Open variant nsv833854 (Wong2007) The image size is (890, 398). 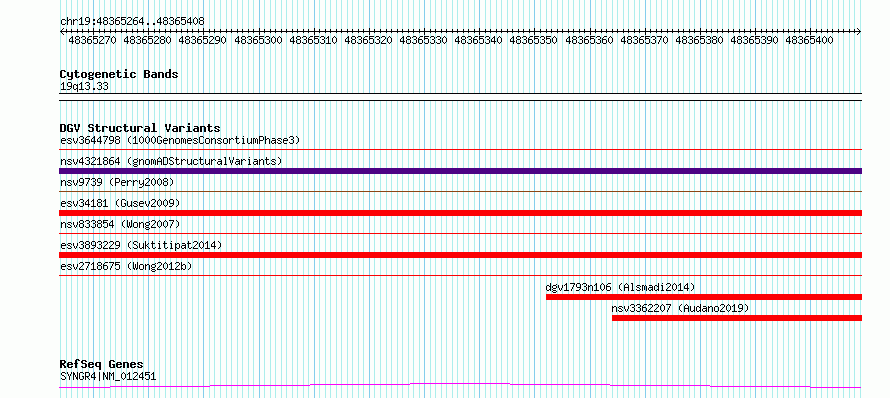[x=120, y=224]
